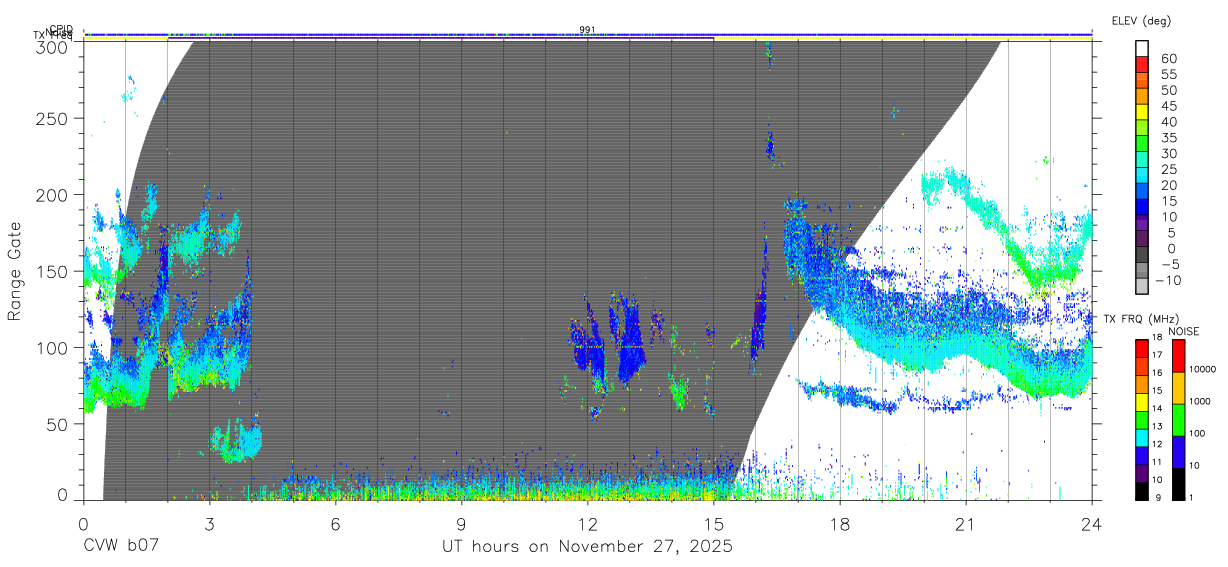Click the "CVW b07" radar beam label
The height and width of the screenshot is (567, 1228).
[121, 546]
